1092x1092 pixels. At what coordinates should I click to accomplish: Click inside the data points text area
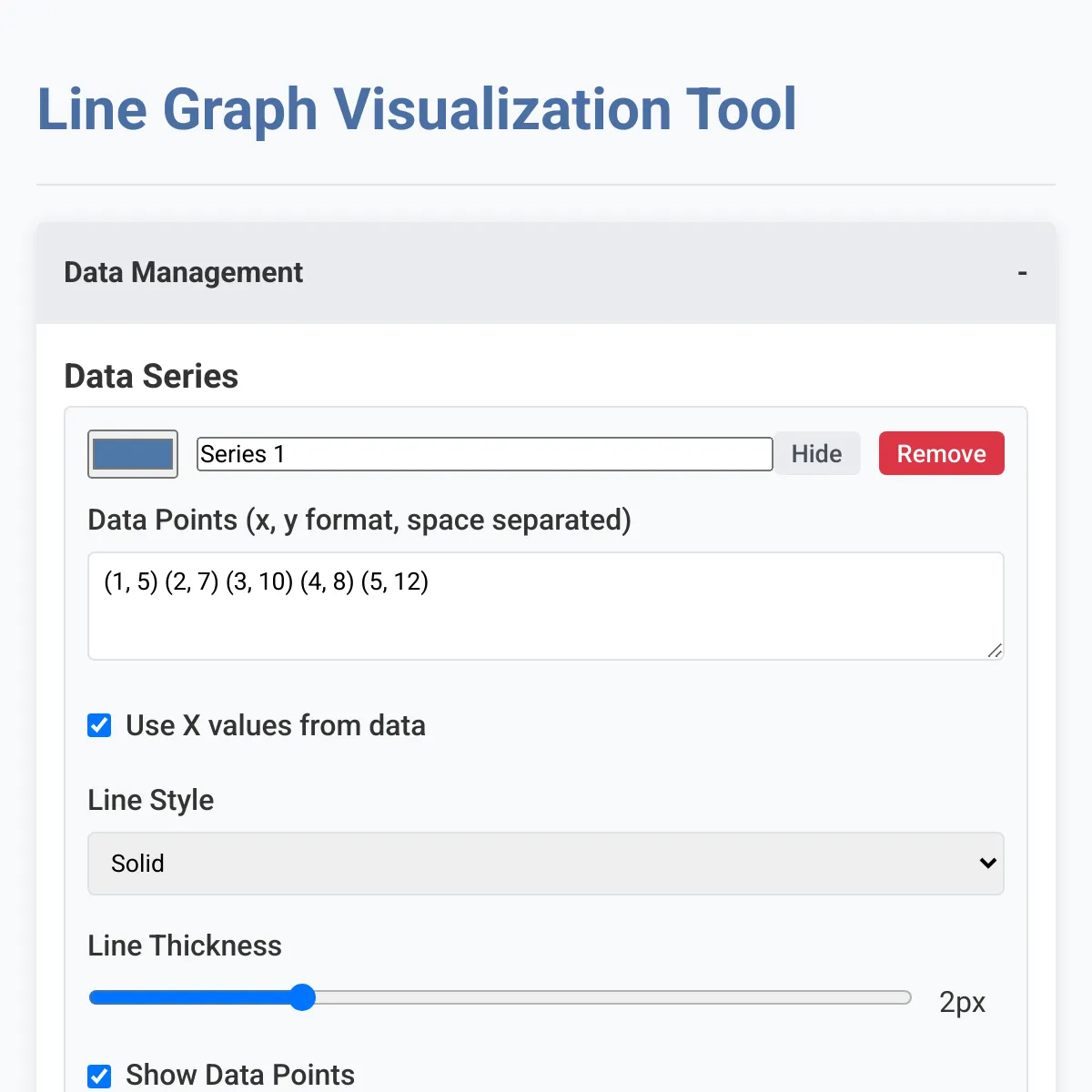coord(546,606)
